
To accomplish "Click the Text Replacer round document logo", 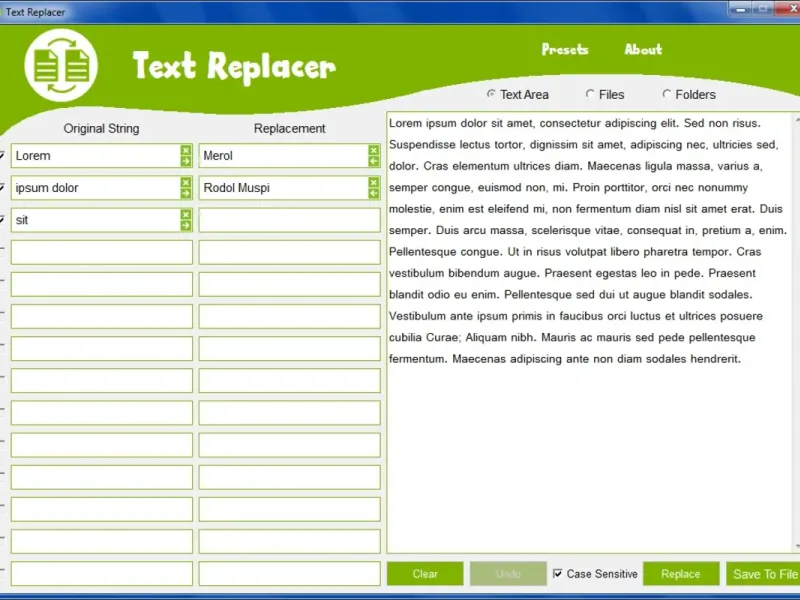I will (x=61, y=65).
